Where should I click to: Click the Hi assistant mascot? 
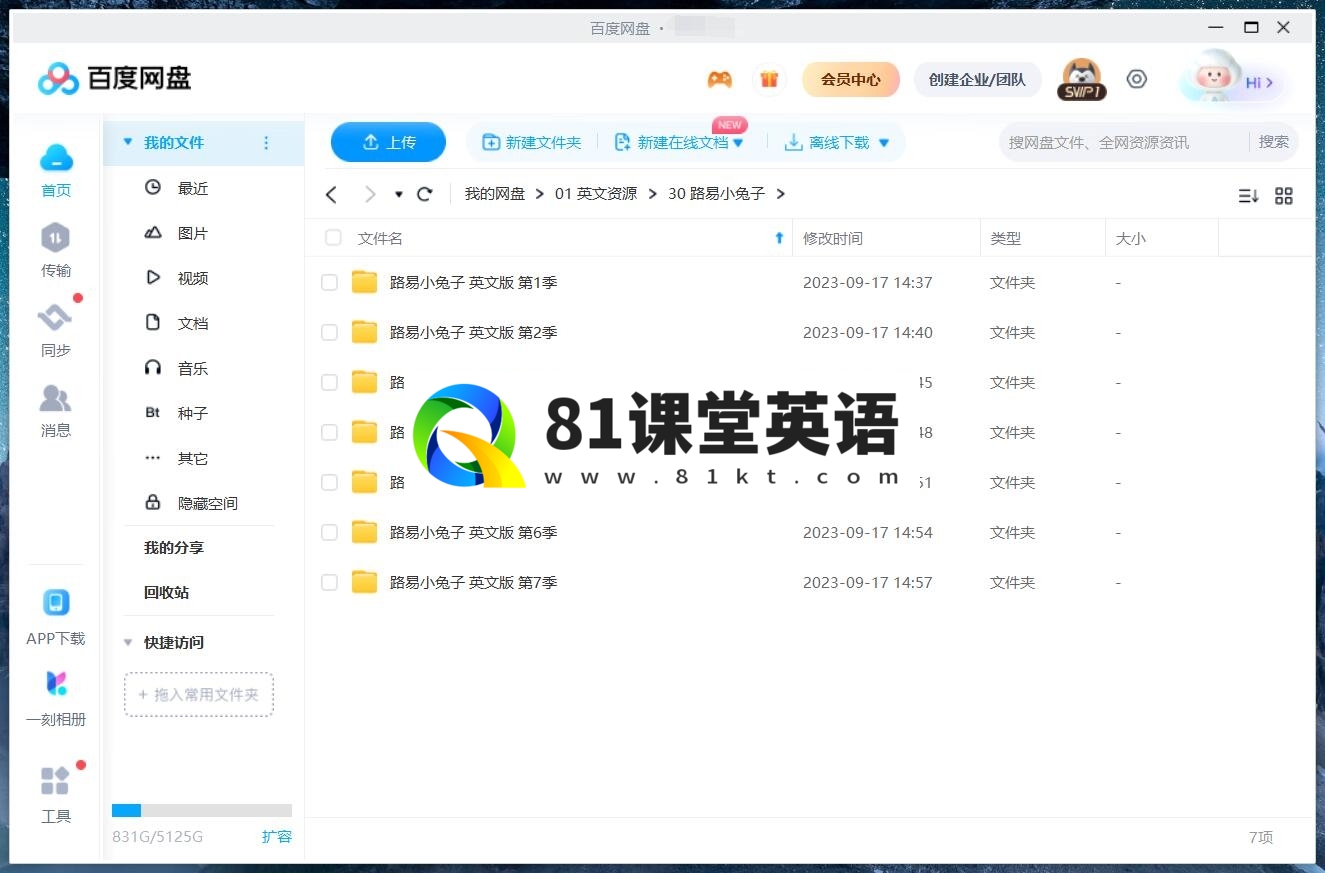1232,78
